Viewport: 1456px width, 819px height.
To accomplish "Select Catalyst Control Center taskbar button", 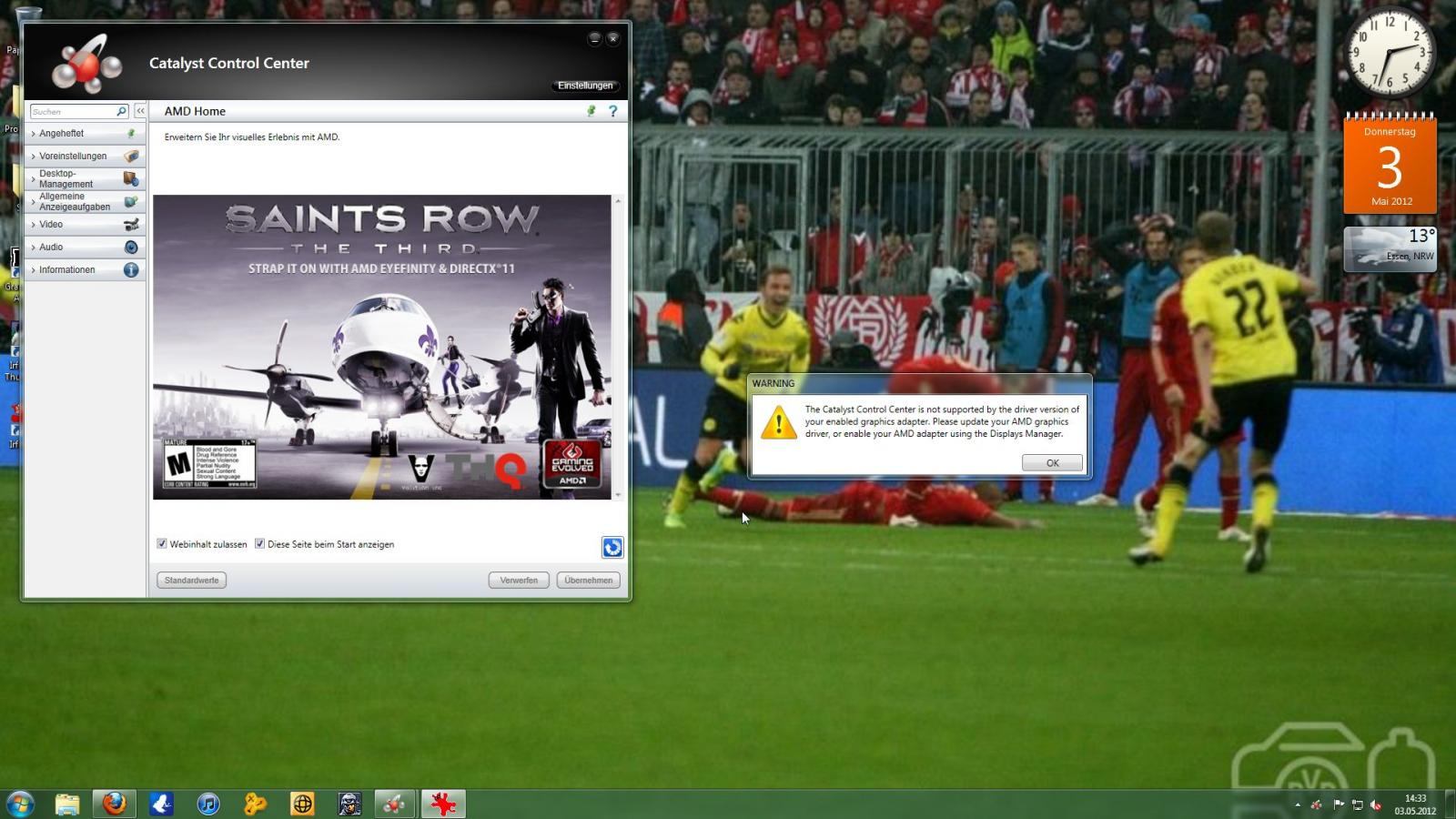I will click(x=396, y=804).
